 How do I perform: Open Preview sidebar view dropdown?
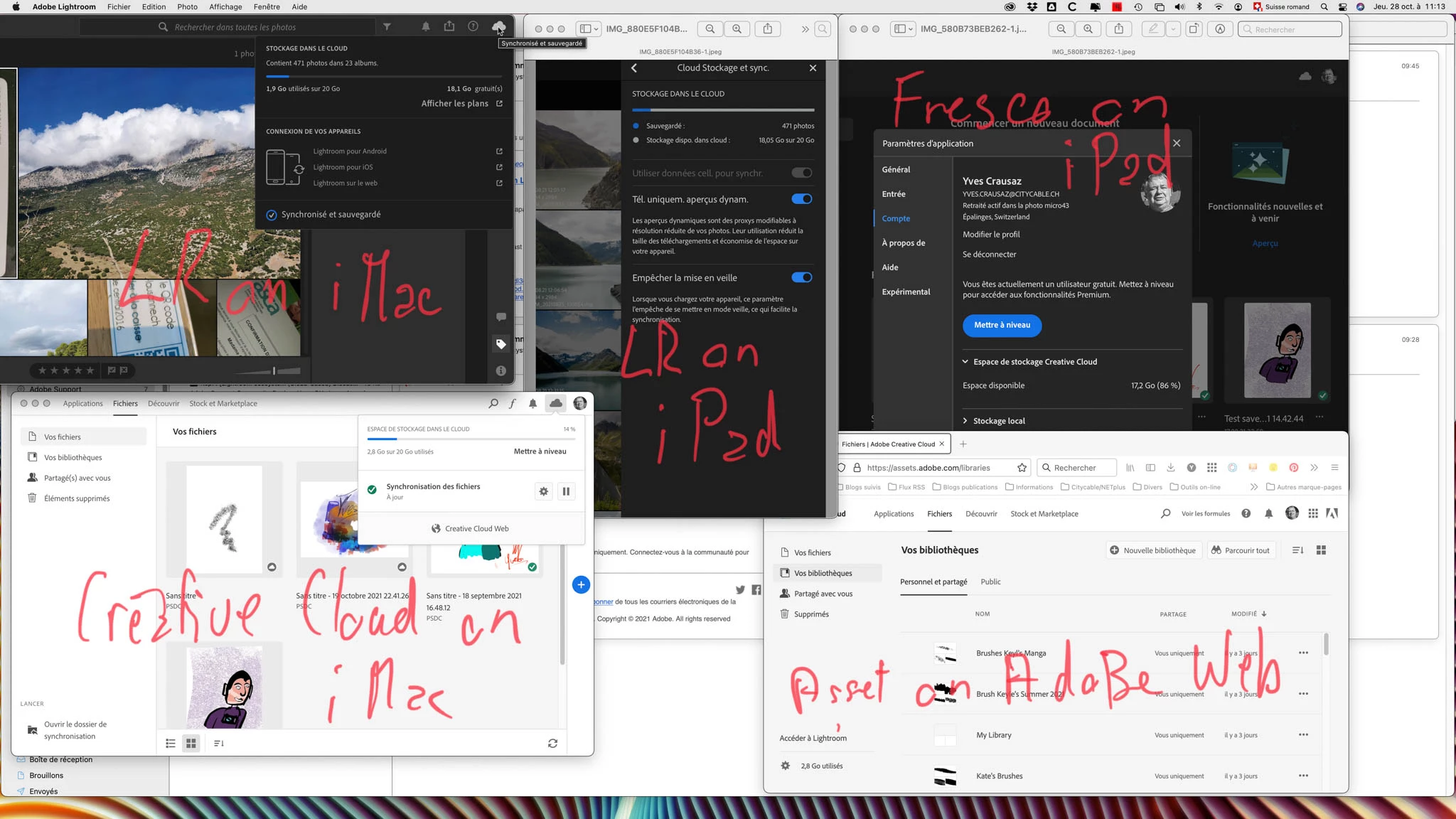pos(589,29)
